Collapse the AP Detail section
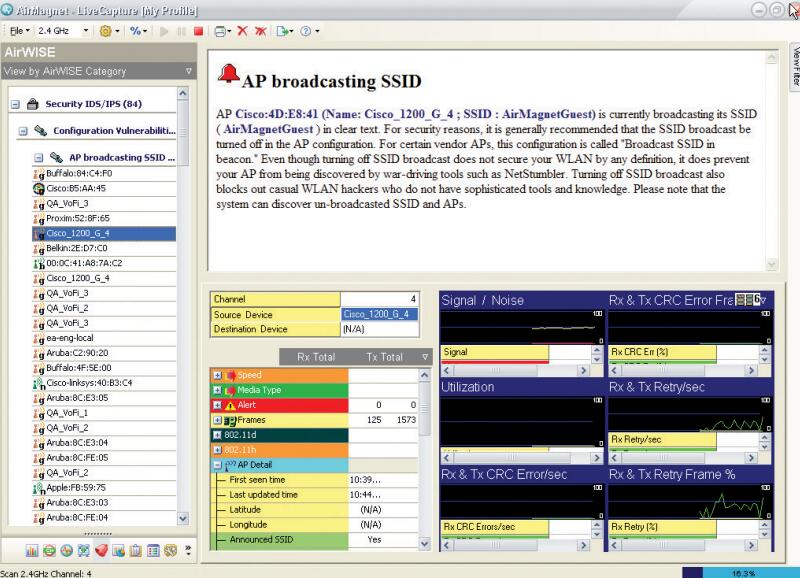 [217, 465]
